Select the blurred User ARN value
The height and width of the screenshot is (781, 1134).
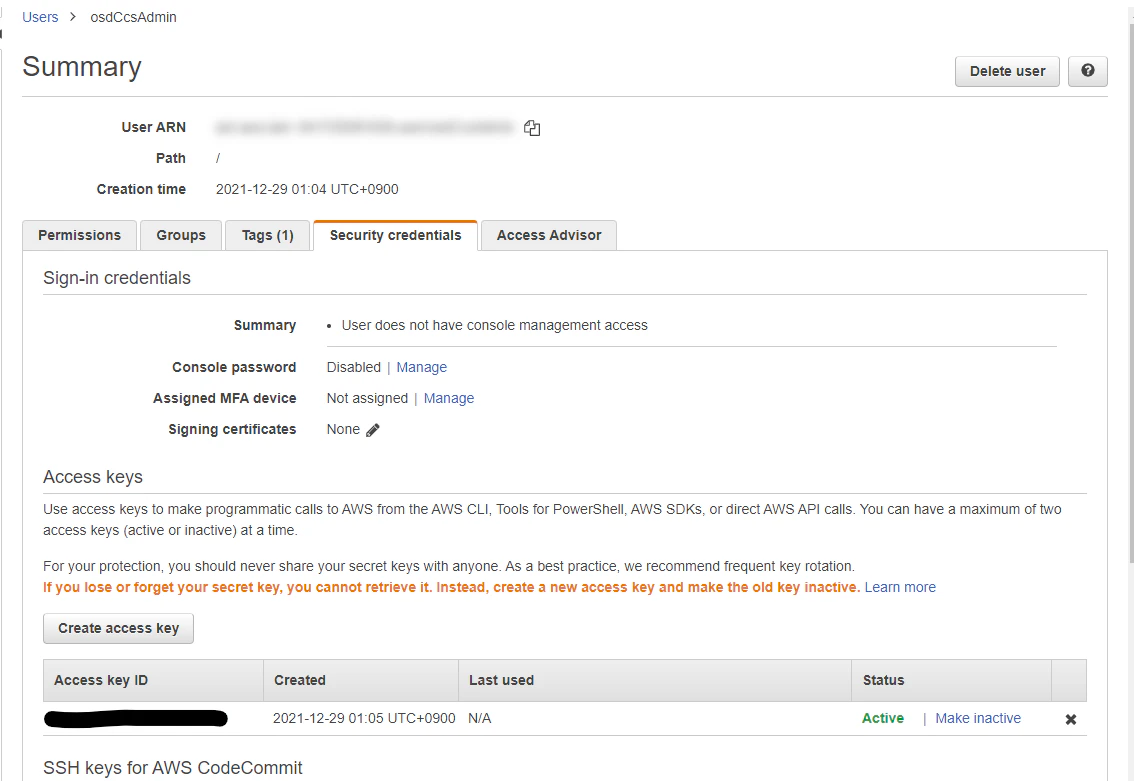364,128
